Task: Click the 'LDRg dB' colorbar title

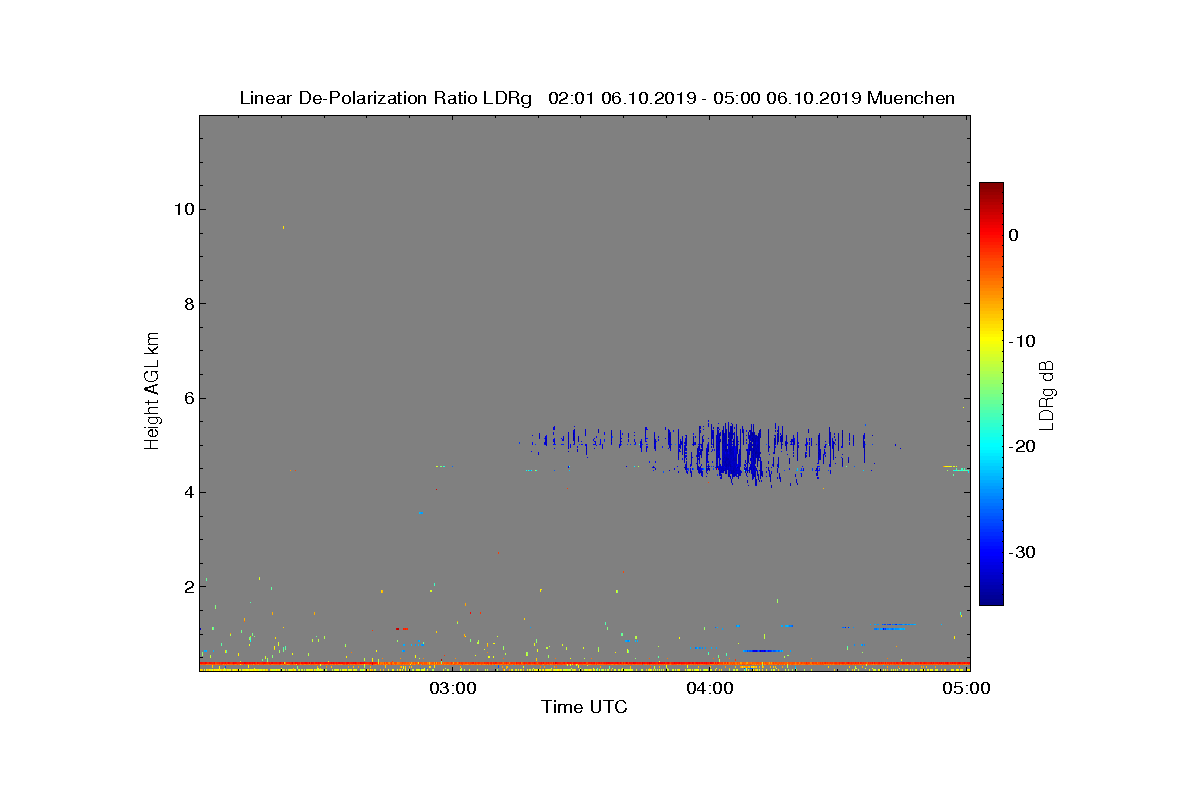Action: coord(1048,394)
